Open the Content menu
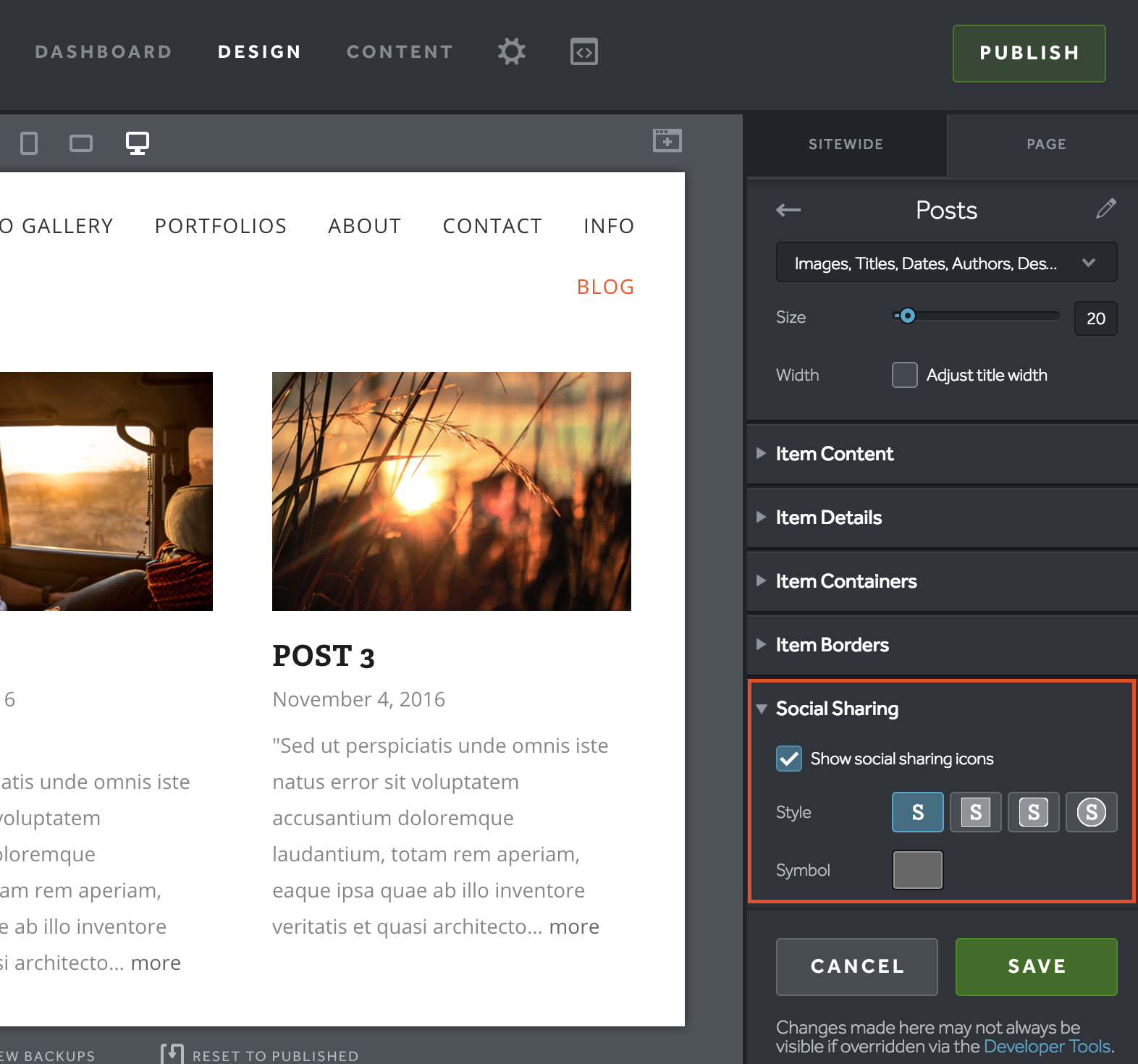This screenshot has height=1064, width=1138. click(x=400, y=52)
